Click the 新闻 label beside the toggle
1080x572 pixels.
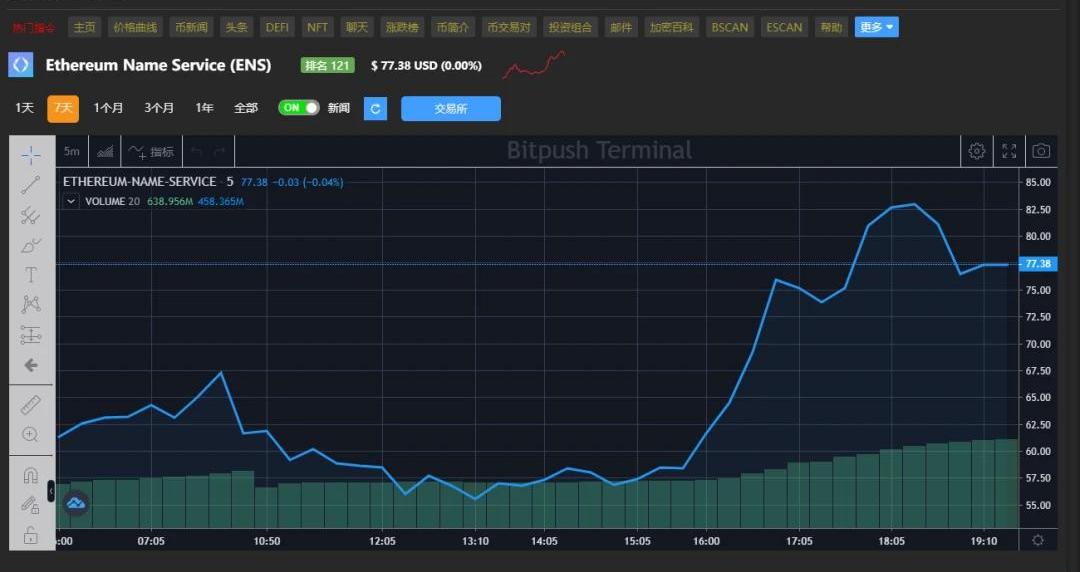point(339,108)
